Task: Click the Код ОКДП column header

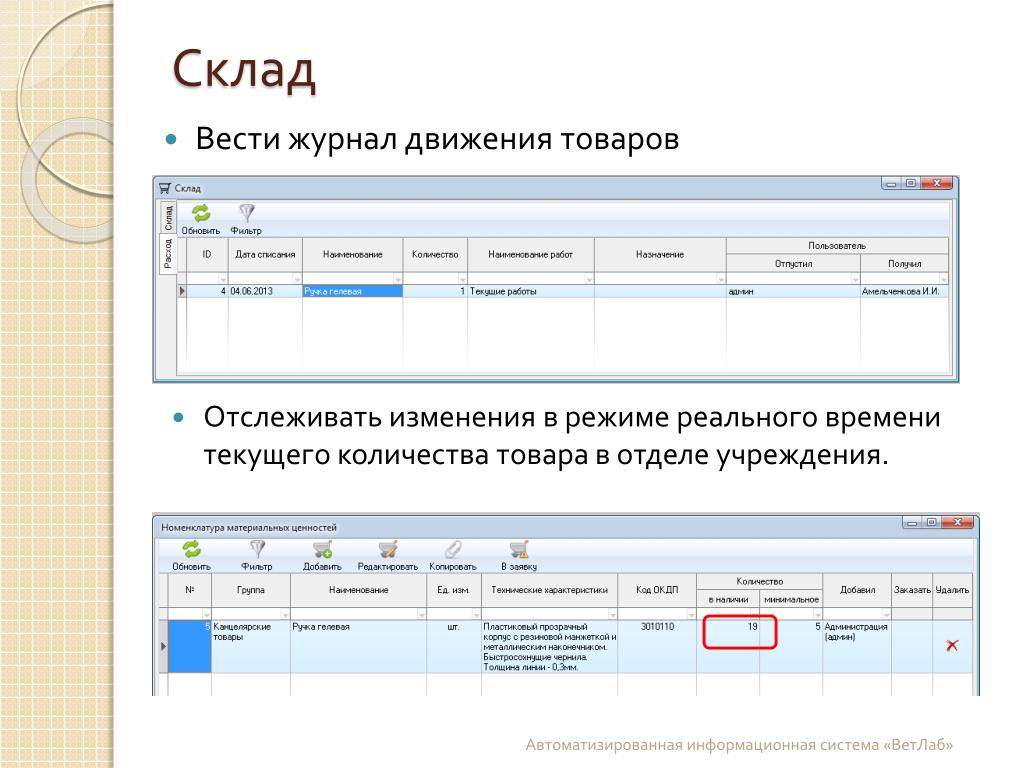Action: [x=657, y=590]
